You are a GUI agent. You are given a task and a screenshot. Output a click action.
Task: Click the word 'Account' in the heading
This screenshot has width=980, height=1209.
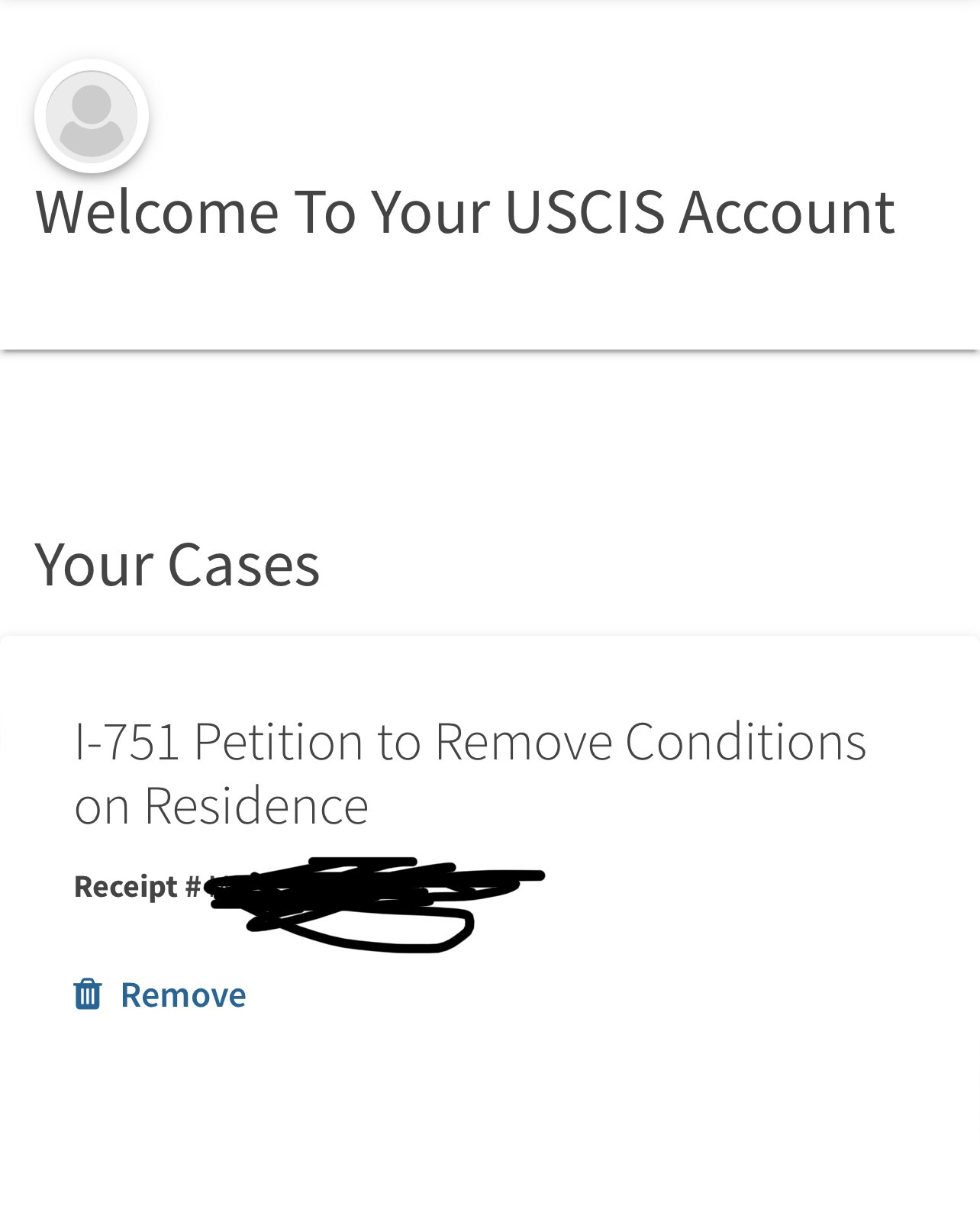[x=787, y=211]
